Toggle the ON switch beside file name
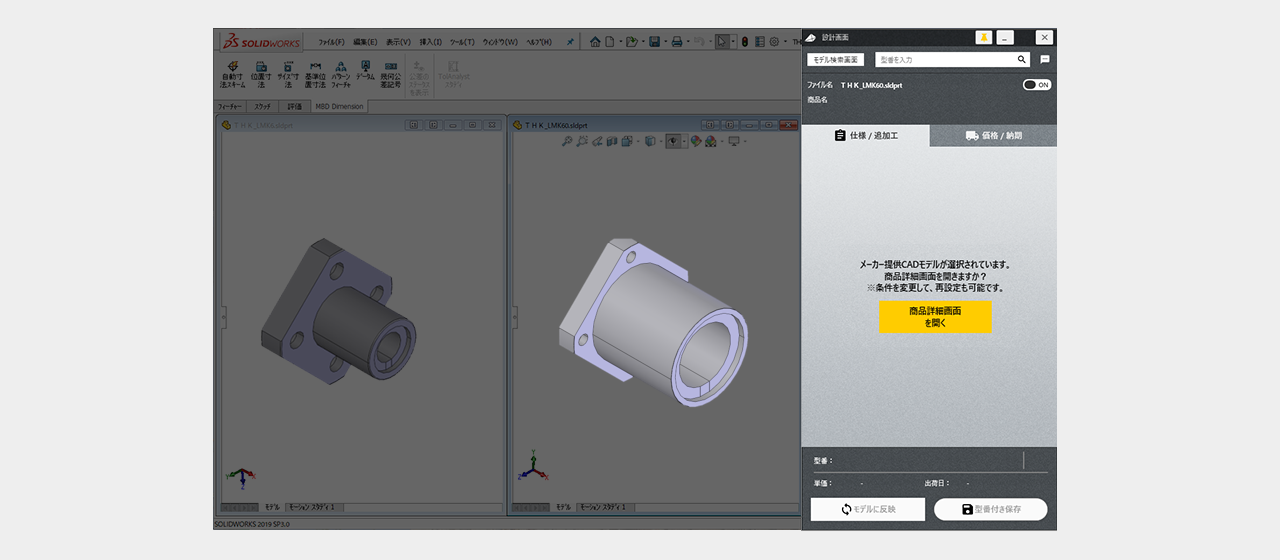1280x560 pixels. click(1037, 85)
